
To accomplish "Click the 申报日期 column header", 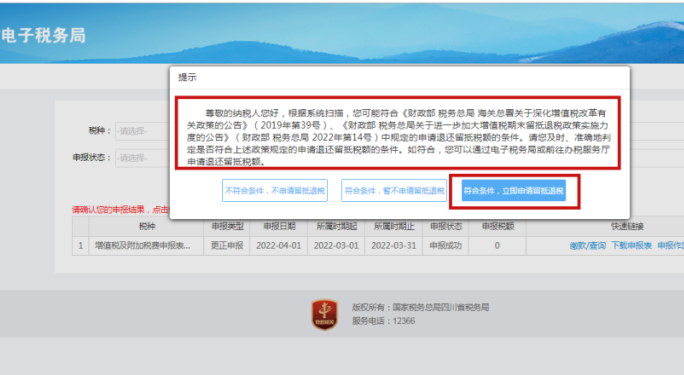I will click(279, 226).
